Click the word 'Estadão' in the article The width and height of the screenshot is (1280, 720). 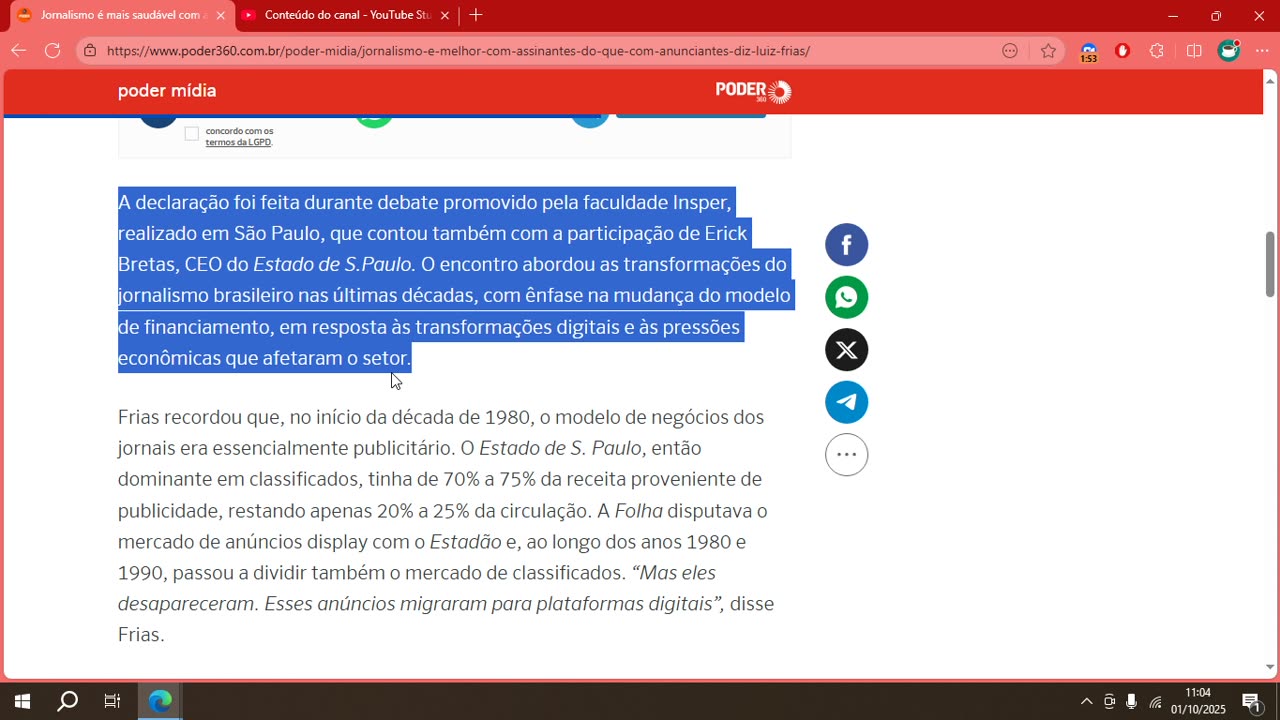466,542
